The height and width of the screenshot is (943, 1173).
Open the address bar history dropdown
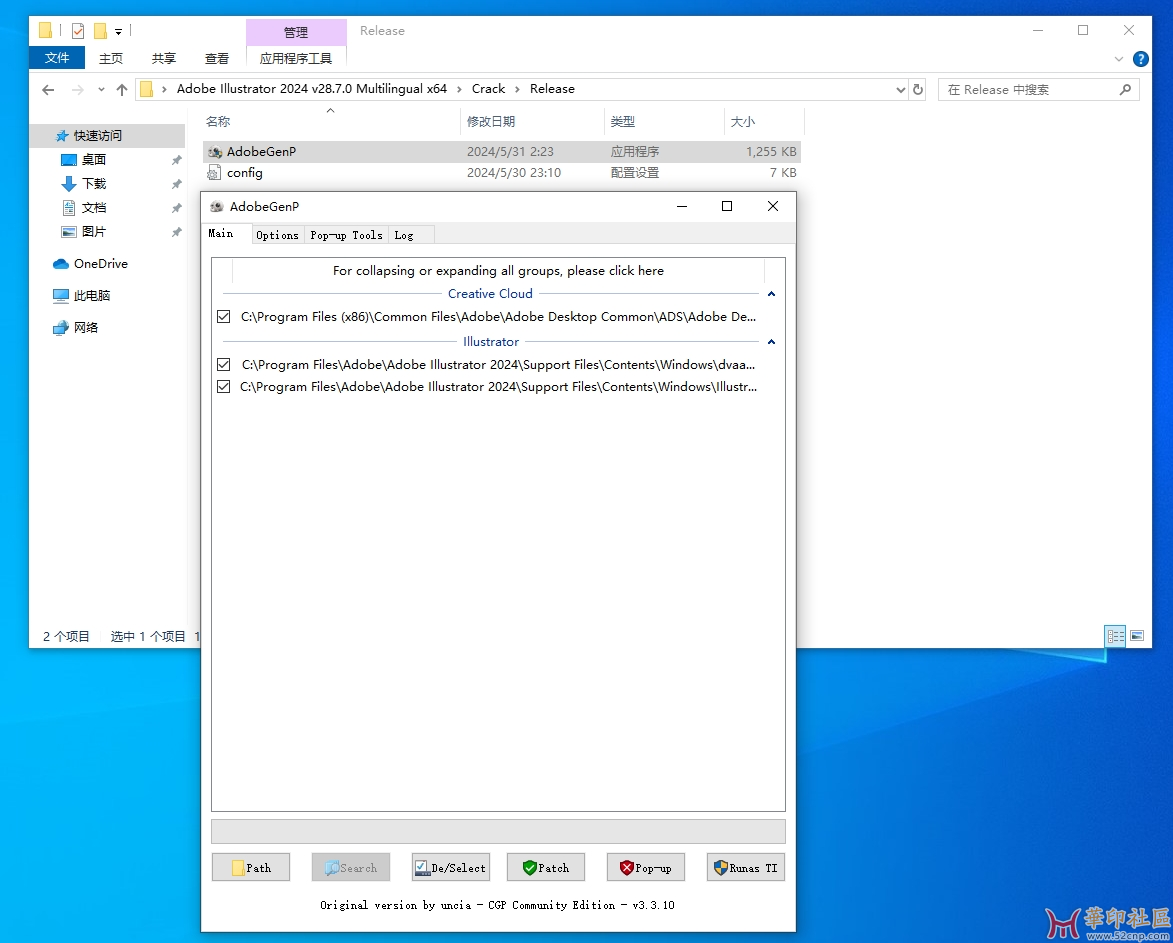click(x=901, y=90)
